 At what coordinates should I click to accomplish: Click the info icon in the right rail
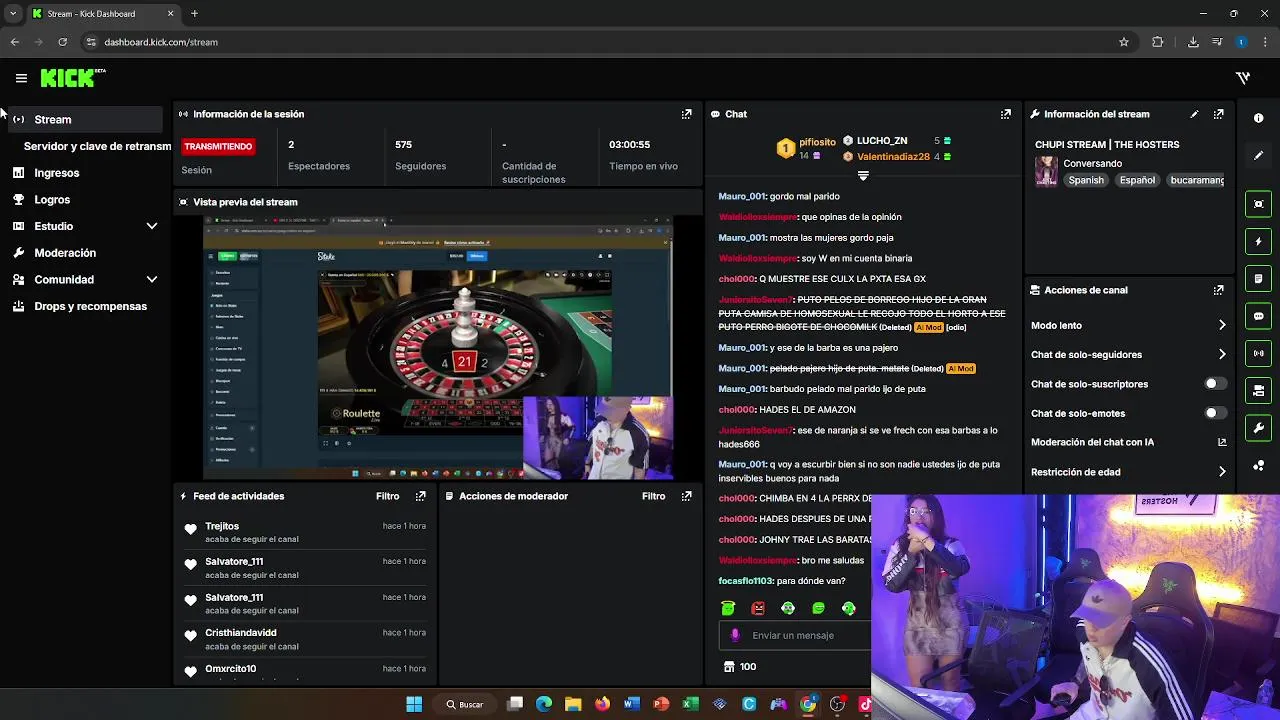[x=1258, y=118]
